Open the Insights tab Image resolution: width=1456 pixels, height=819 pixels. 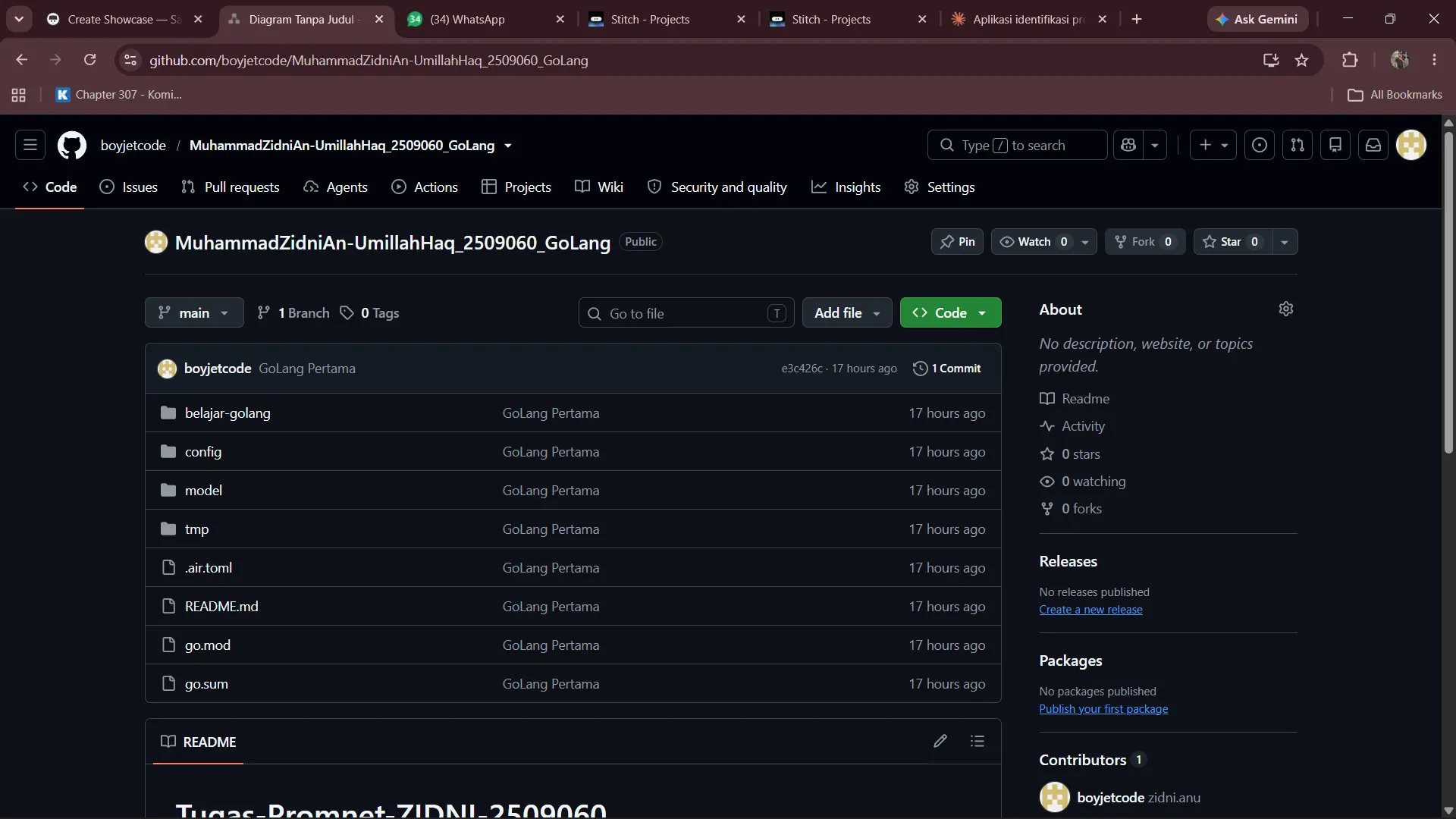pyautogui.click(x=846, y=187)
